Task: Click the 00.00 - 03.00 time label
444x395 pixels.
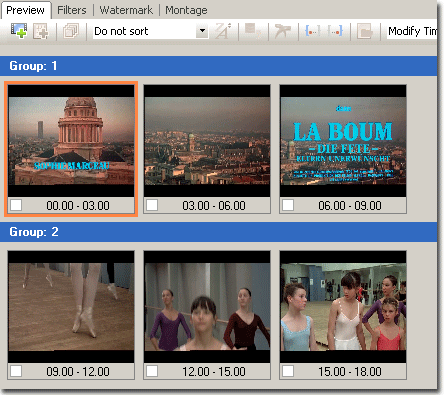Action: (78, 205)
